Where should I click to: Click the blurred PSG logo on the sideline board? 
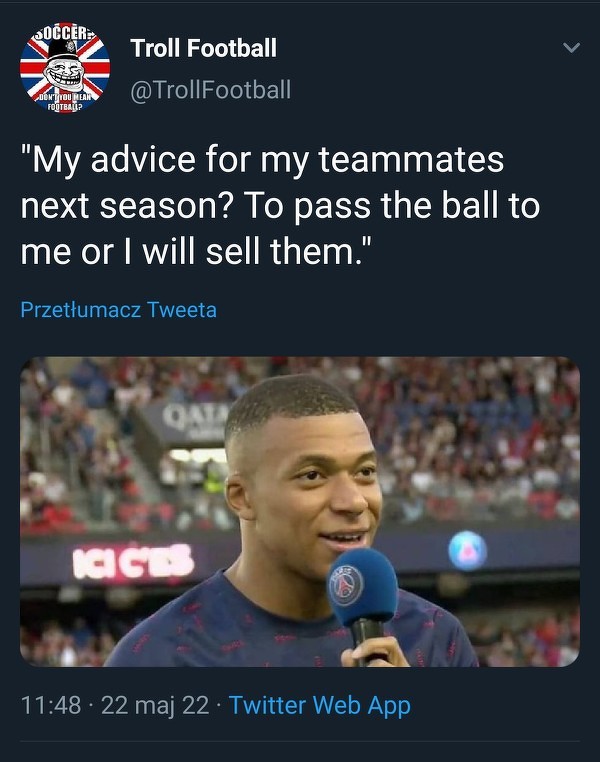[467, 550]
